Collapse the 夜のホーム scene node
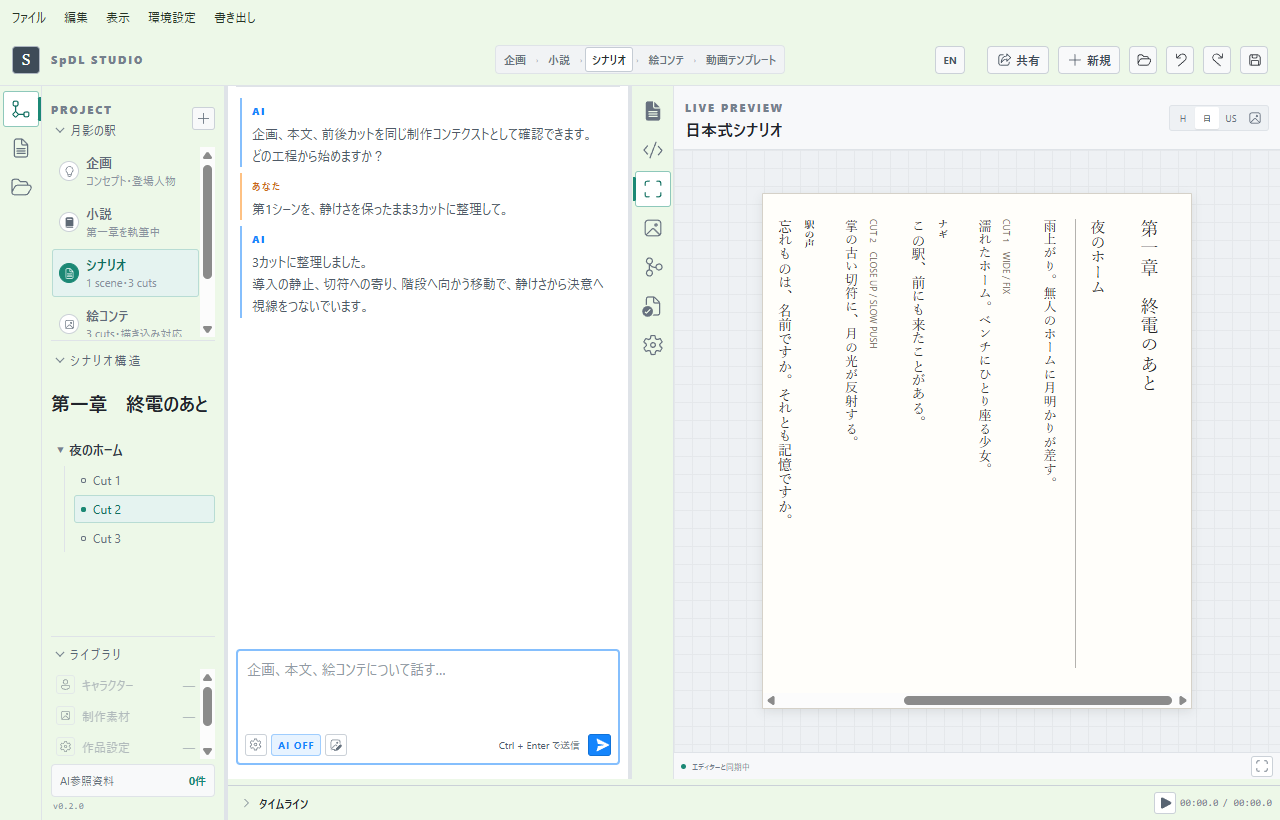This screenshot has height=820, width=1280. click(60, 450)
